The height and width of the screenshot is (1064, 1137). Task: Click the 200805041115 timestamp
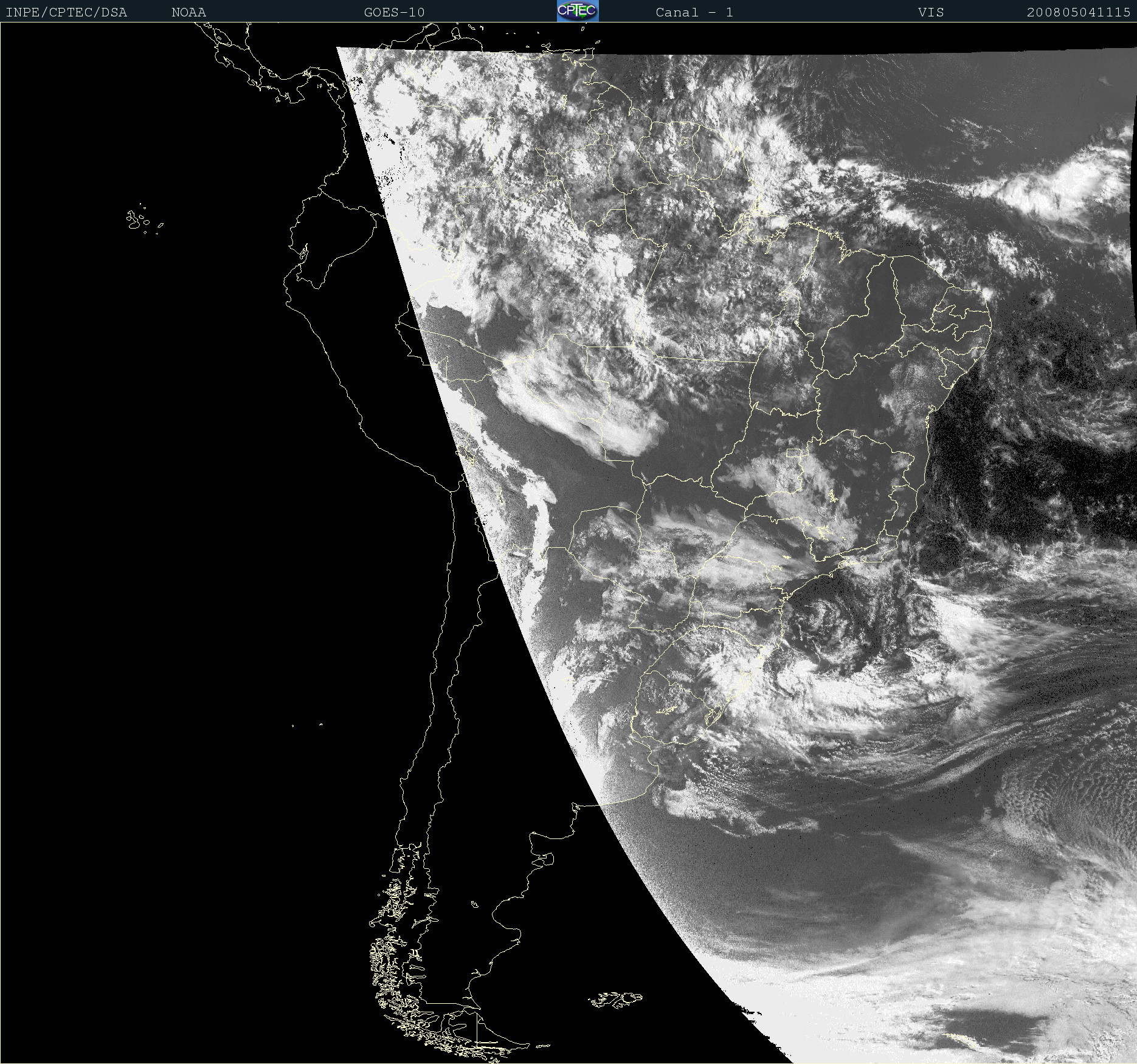[x=1079, y=12]
